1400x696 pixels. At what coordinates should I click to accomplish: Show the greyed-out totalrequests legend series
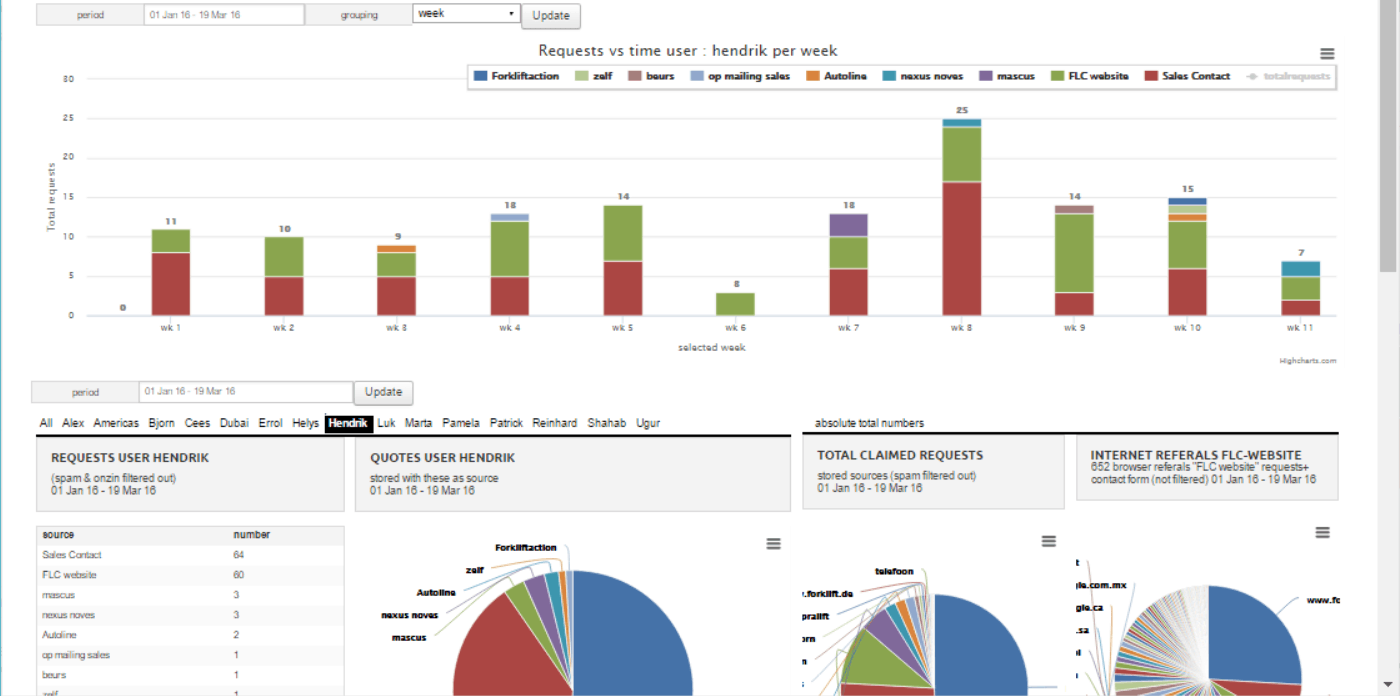click(x=1289, y=76)
